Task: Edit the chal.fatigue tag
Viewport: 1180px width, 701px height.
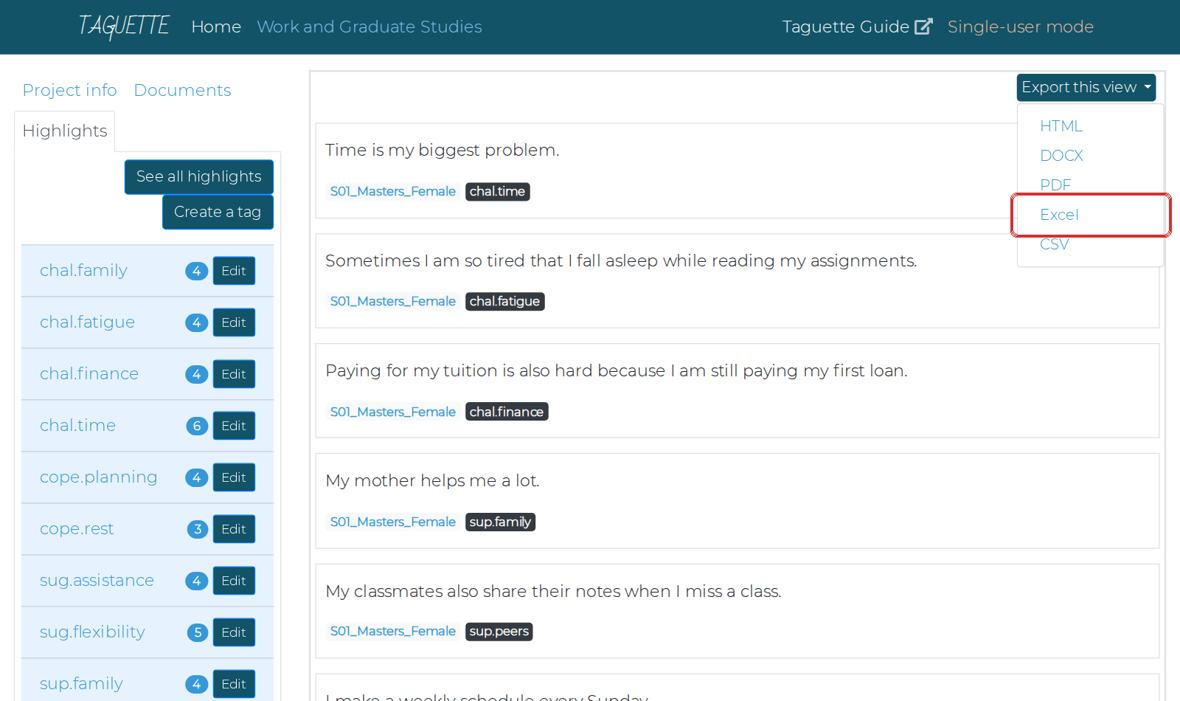Action: tap(233, 322)
